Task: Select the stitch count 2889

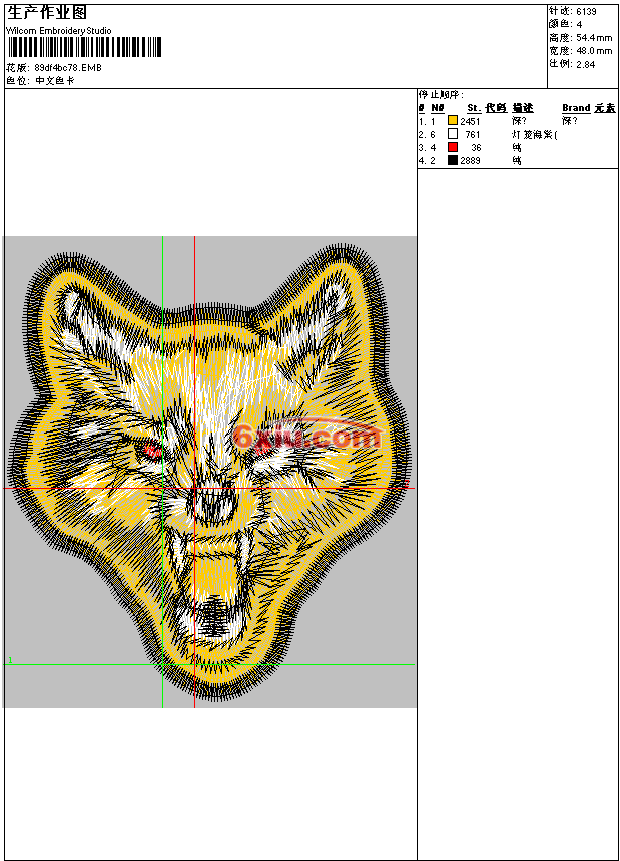Action: point(470,161)
